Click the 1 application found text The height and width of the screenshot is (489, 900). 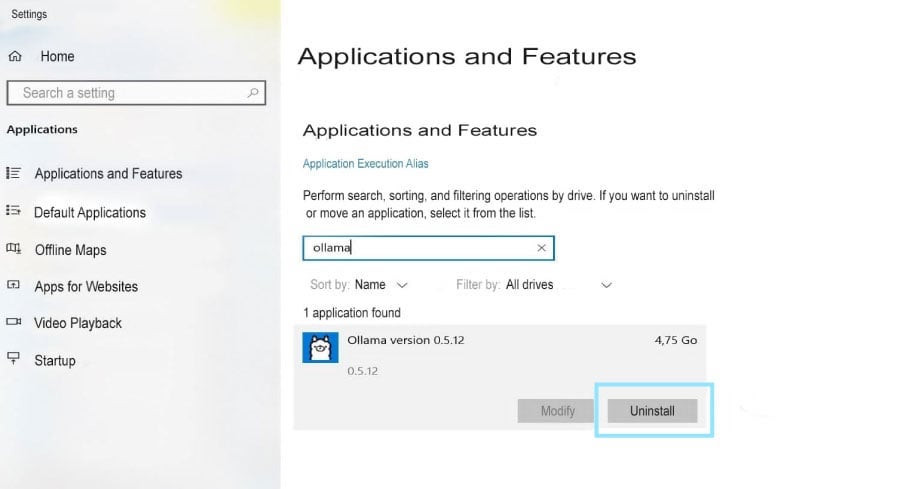(352, 313)
